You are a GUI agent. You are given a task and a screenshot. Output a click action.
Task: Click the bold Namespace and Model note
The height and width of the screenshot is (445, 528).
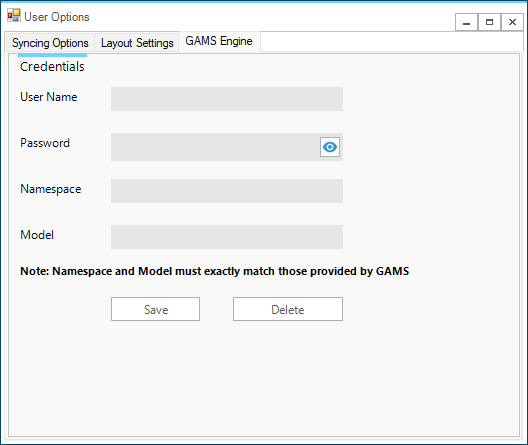[x=215, y=271]
